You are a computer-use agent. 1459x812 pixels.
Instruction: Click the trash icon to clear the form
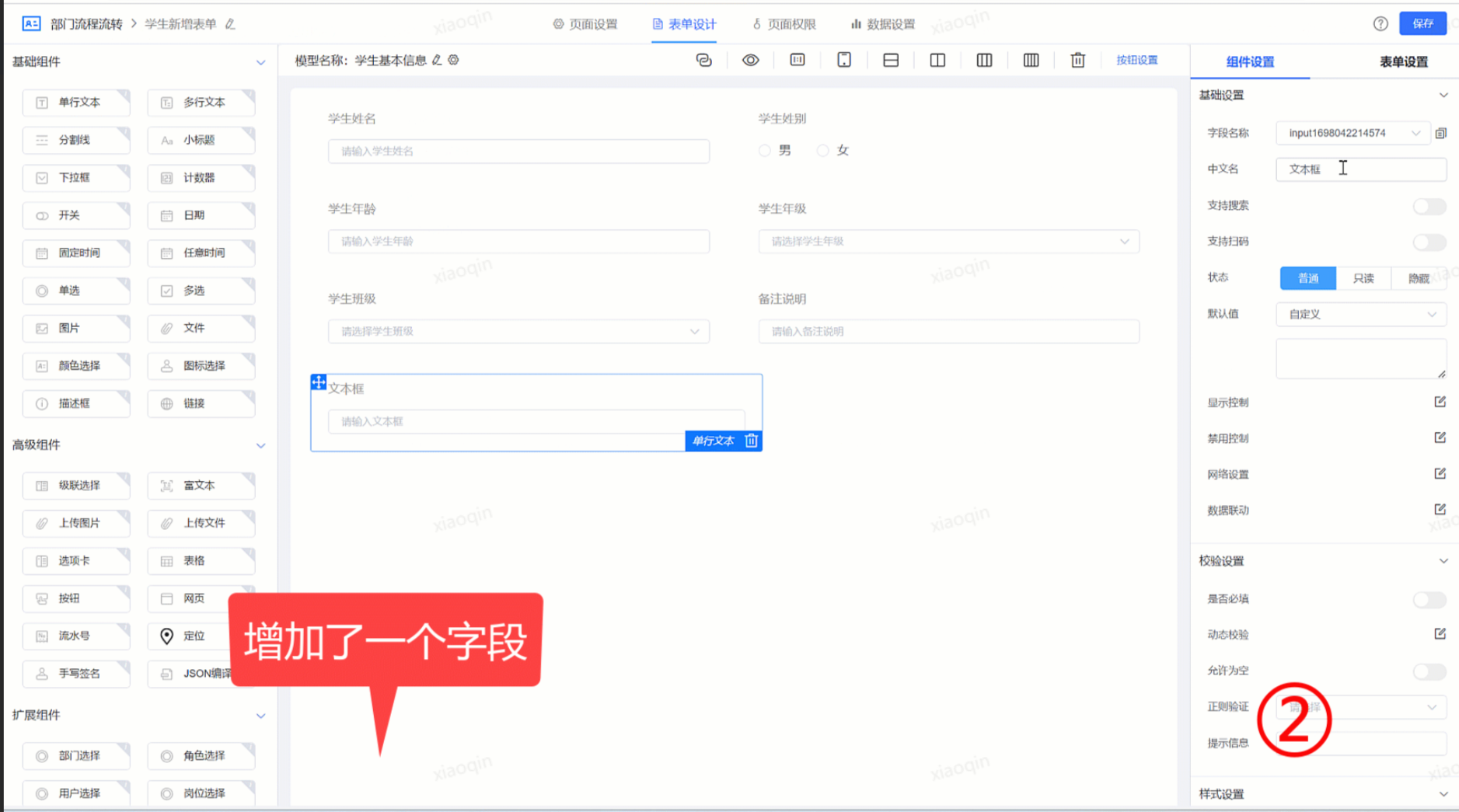(1077, 60)
